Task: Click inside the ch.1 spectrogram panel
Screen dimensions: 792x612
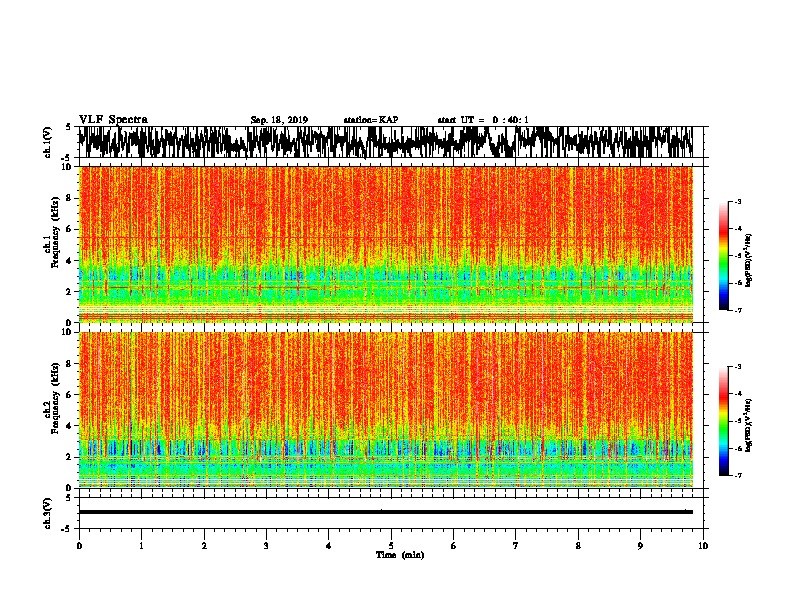Action: click(x=386, y=244)
